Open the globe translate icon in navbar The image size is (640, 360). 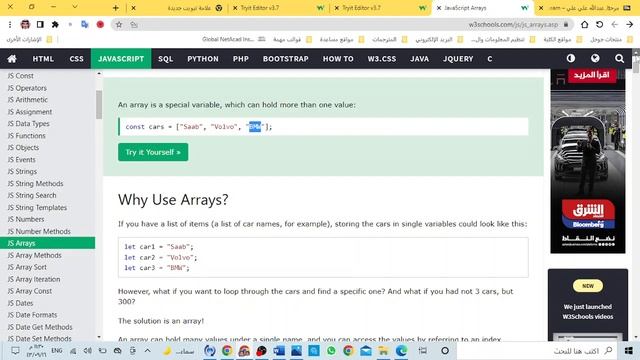[595, 58]
